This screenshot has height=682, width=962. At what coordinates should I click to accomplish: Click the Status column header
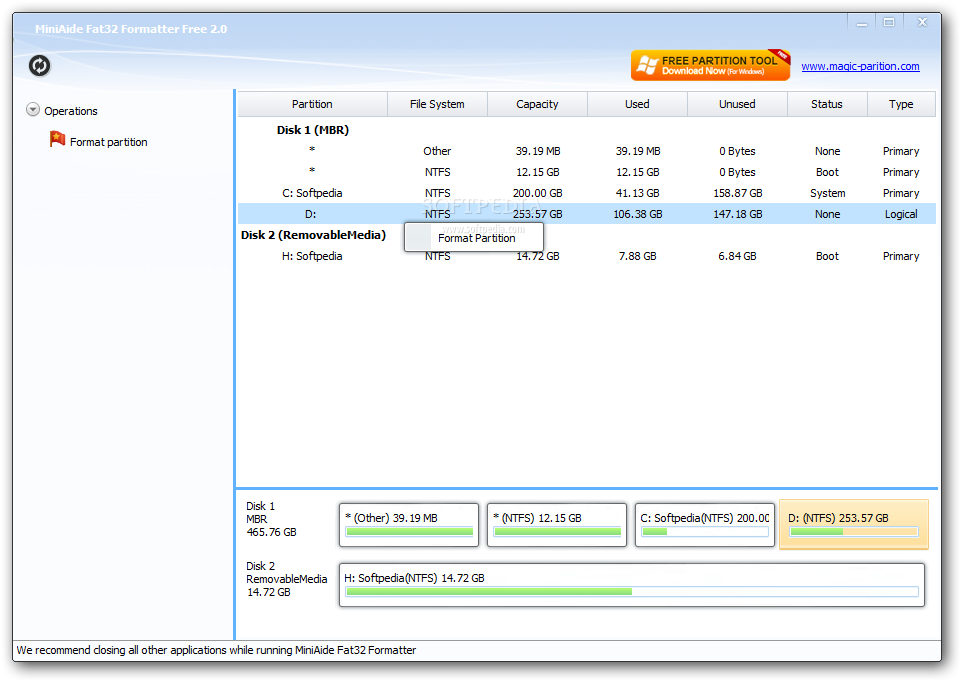(x=826, y=104)
